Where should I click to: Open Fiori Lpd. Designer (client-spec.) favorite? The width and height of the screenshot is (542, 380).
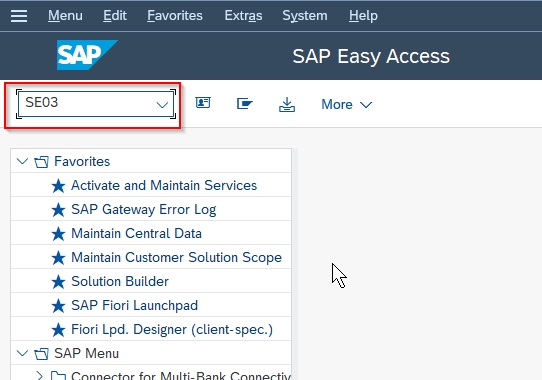tap(172, 329)
